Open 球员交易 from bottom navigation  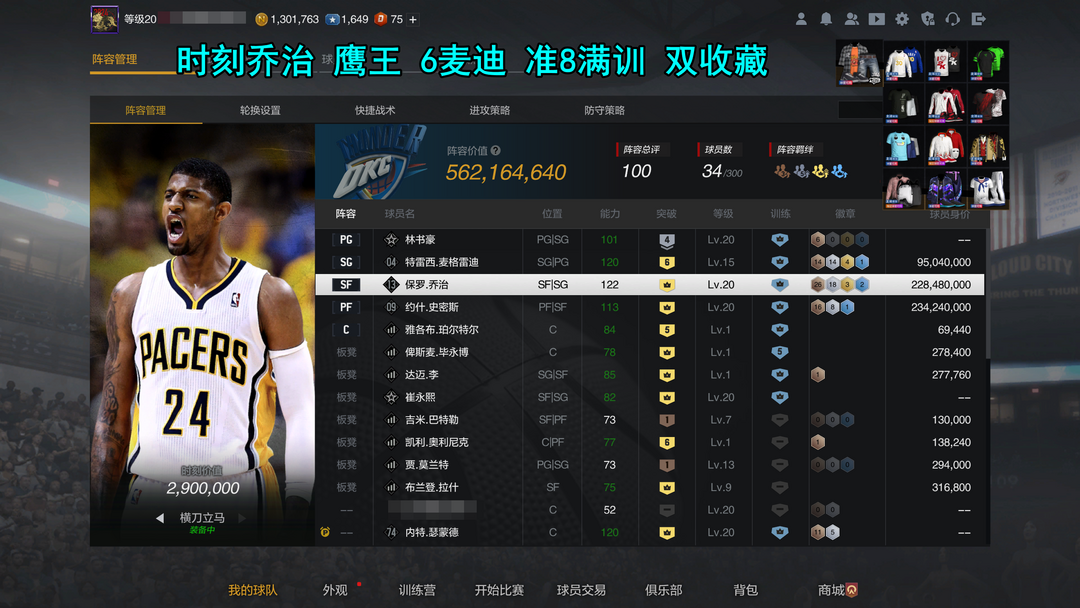(x=581, y=590)
